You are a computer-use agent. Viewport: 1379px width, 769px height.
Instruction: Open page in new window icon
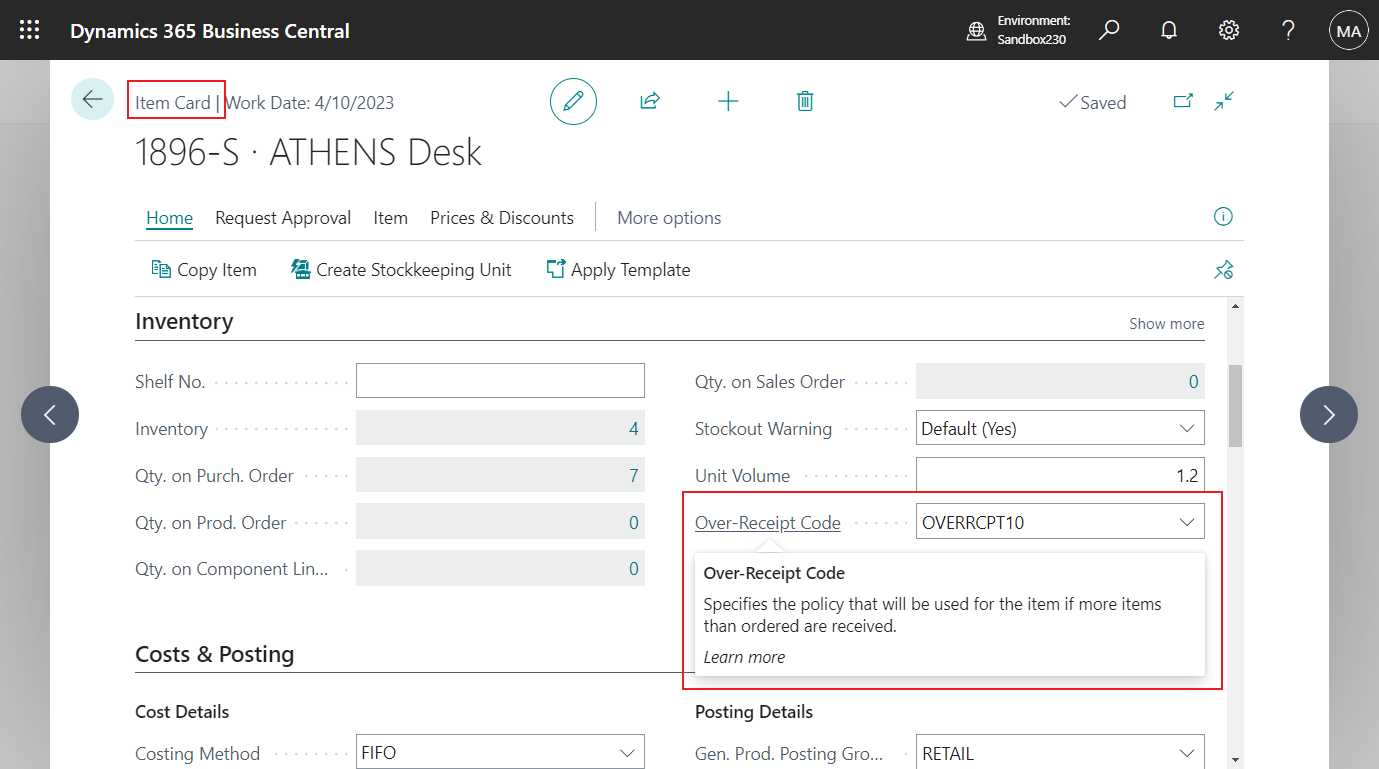(1183, 101)
